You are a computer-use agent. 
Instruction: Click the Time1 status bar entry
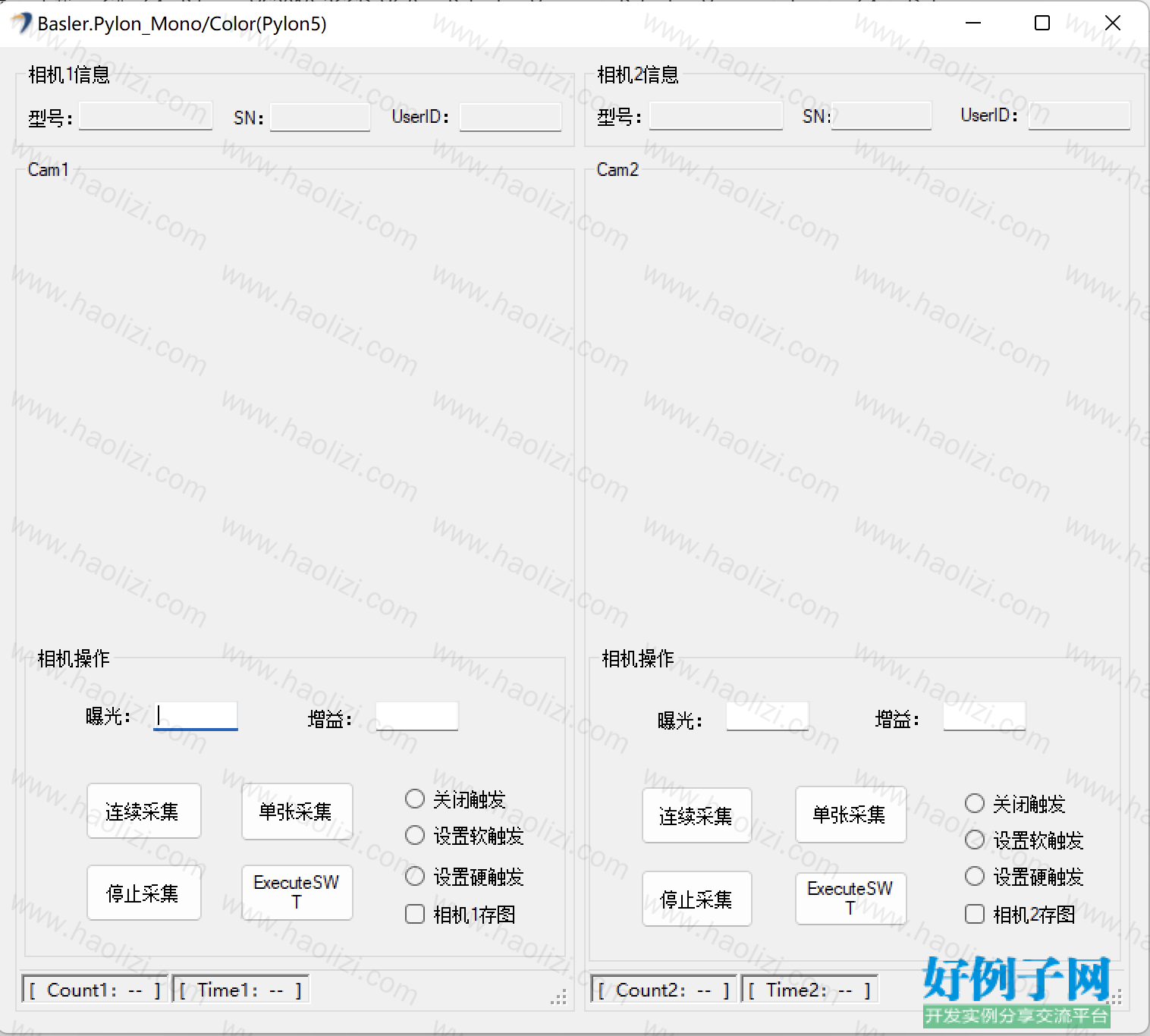click(241, 990)
